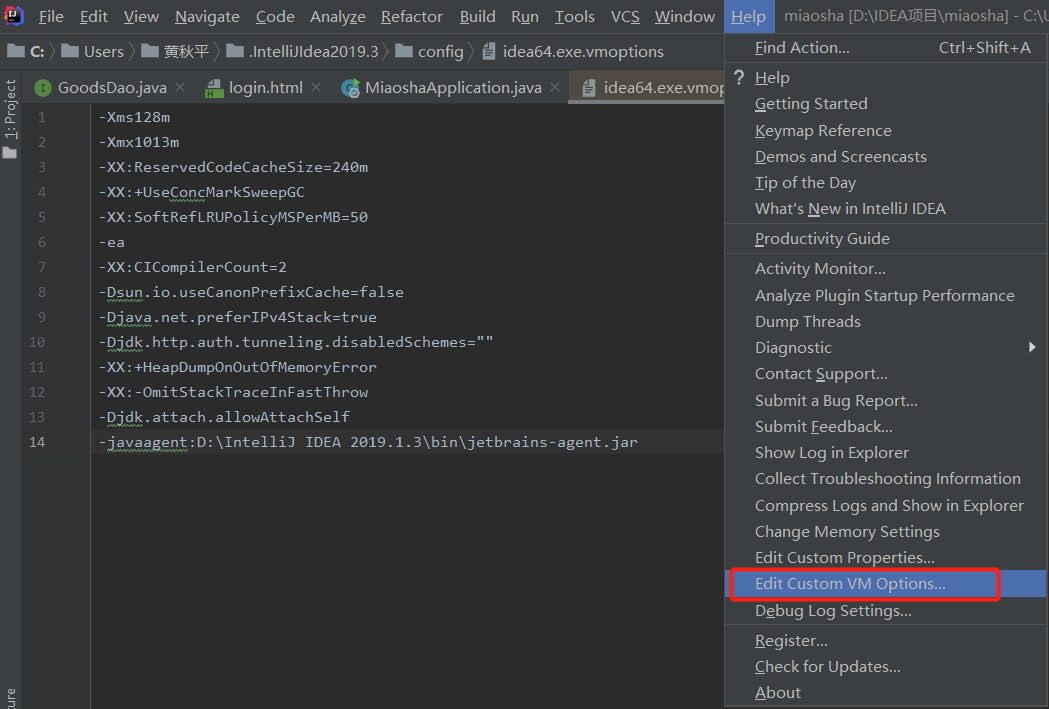
Task: Click the config folder breadcrumb
Action: [x=430, y=51]
